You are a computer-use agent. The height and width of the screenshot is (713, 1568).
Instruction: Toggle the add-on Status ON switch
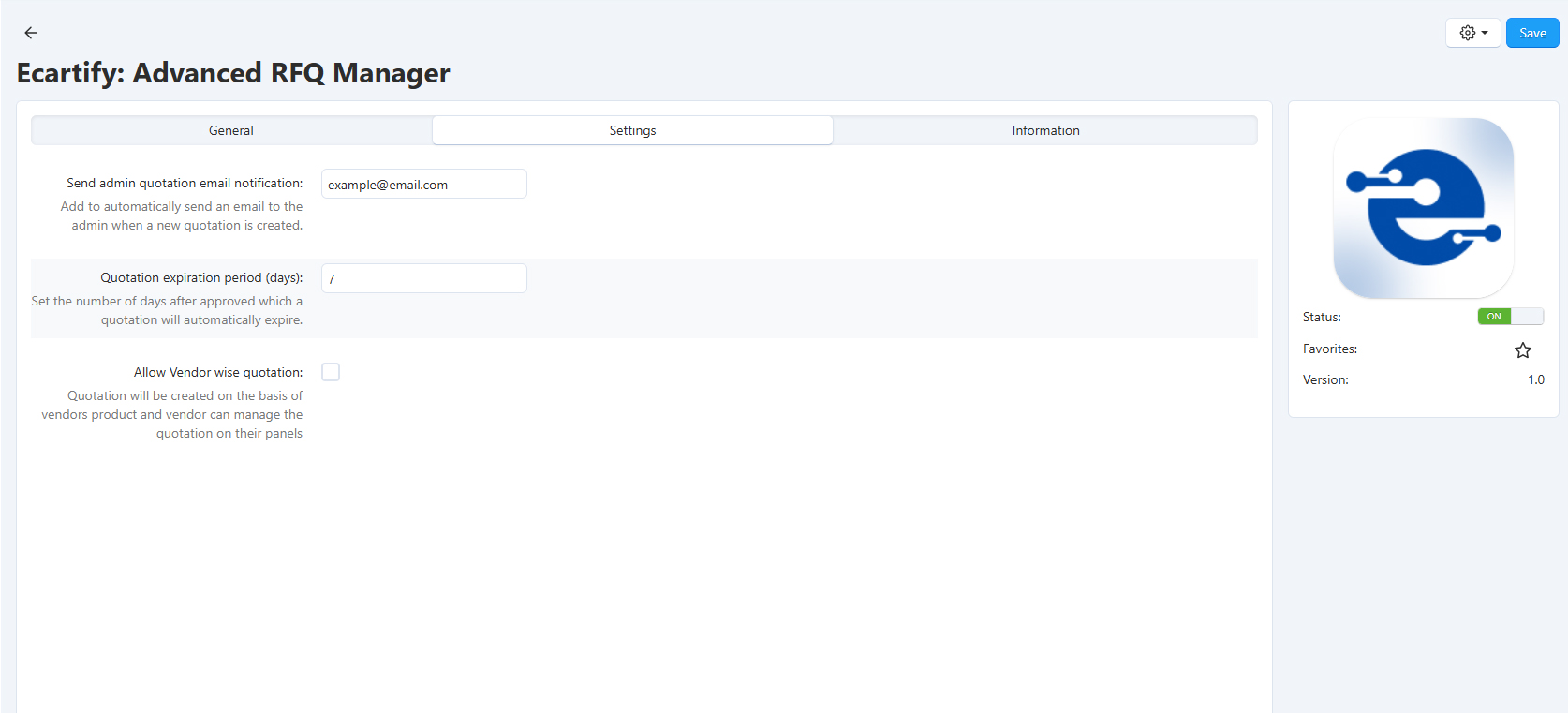click(1510, 317)
